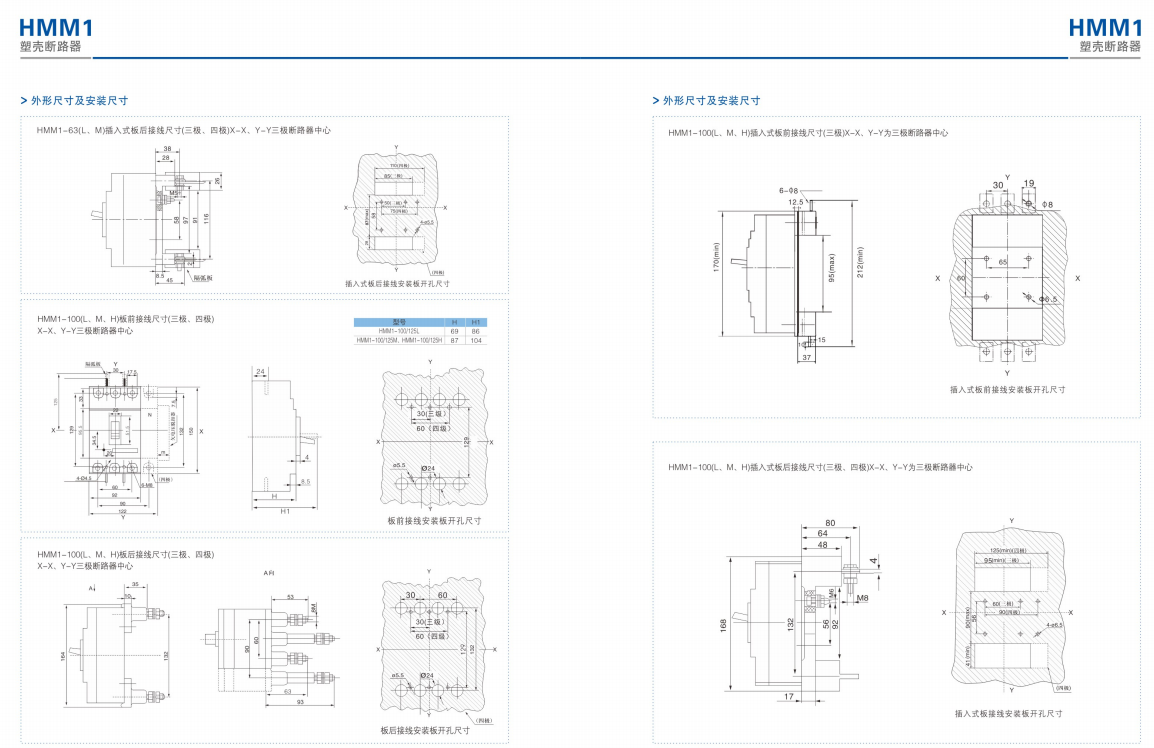This screenshot has height=748, width=1154.
Task: Open the side profile drawing showing H and H1
Action: (x=286, y=440)
